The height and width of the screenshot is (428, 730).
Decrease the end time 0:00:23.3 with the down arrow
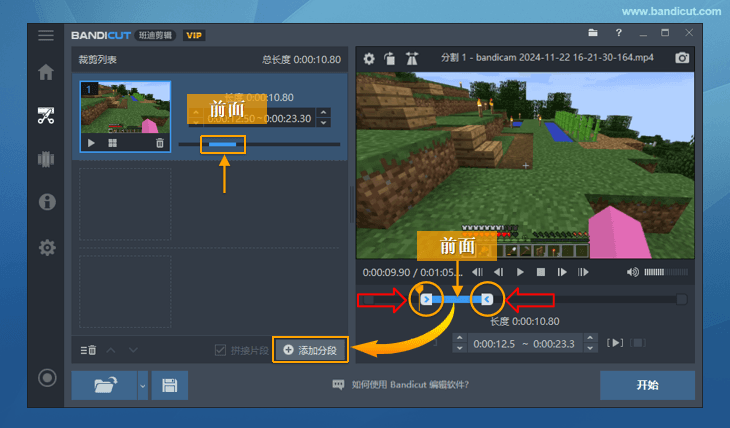590,348
